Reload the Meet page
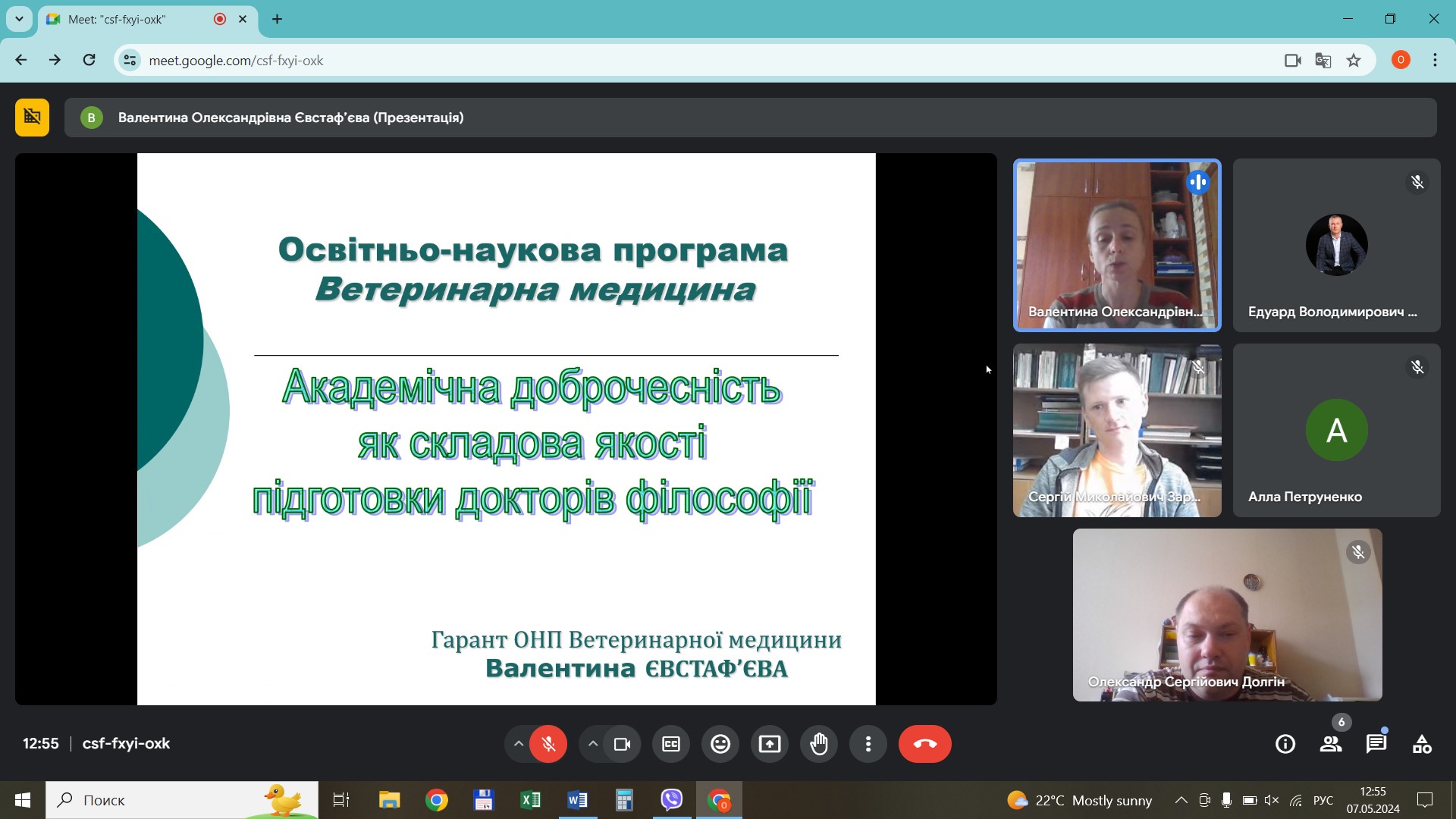1456x819 pixels. (x=89, y=60)
